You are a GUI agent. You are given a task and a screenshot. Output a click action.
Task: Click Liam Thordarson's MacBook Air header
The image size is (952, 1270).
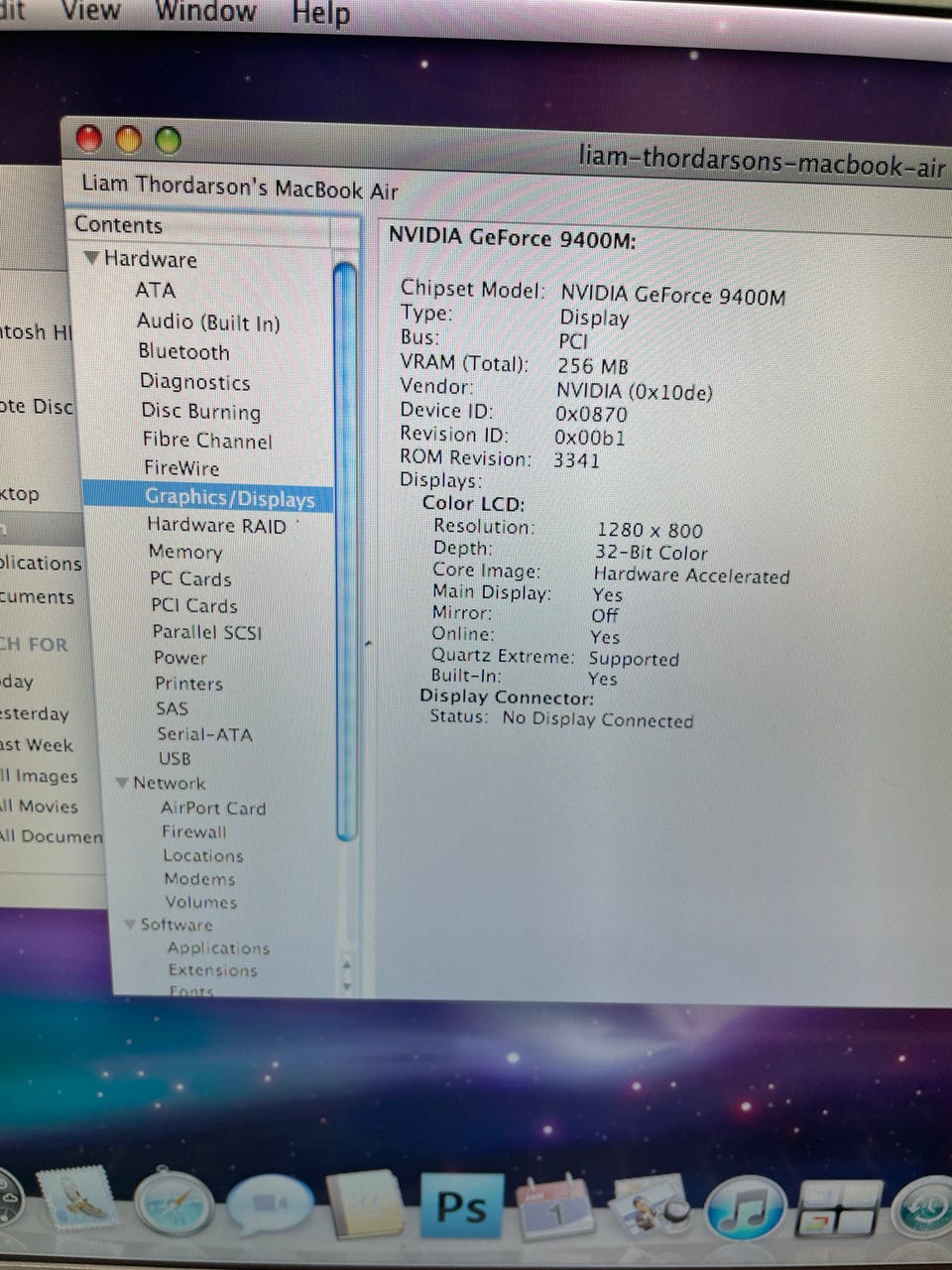click(x=239, y=187)
